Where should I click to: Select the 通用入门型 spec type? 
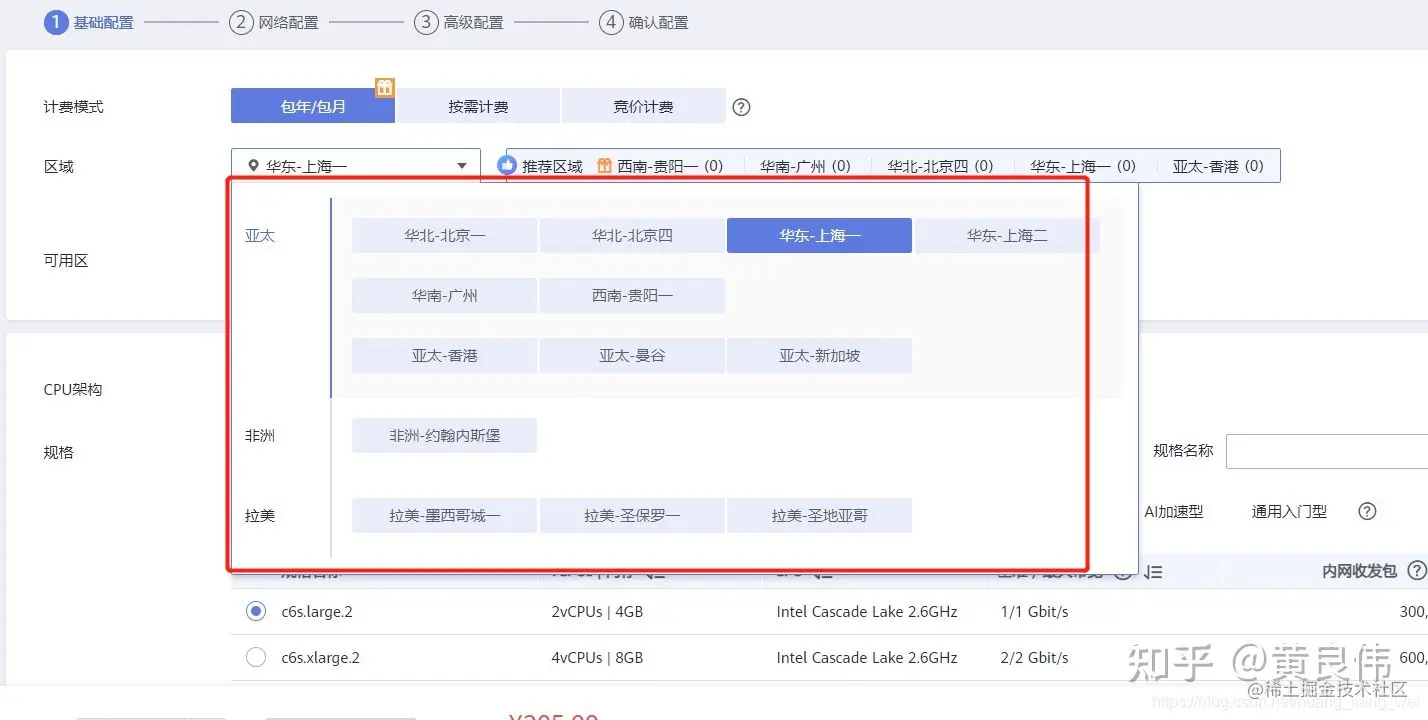[1289, 511]
